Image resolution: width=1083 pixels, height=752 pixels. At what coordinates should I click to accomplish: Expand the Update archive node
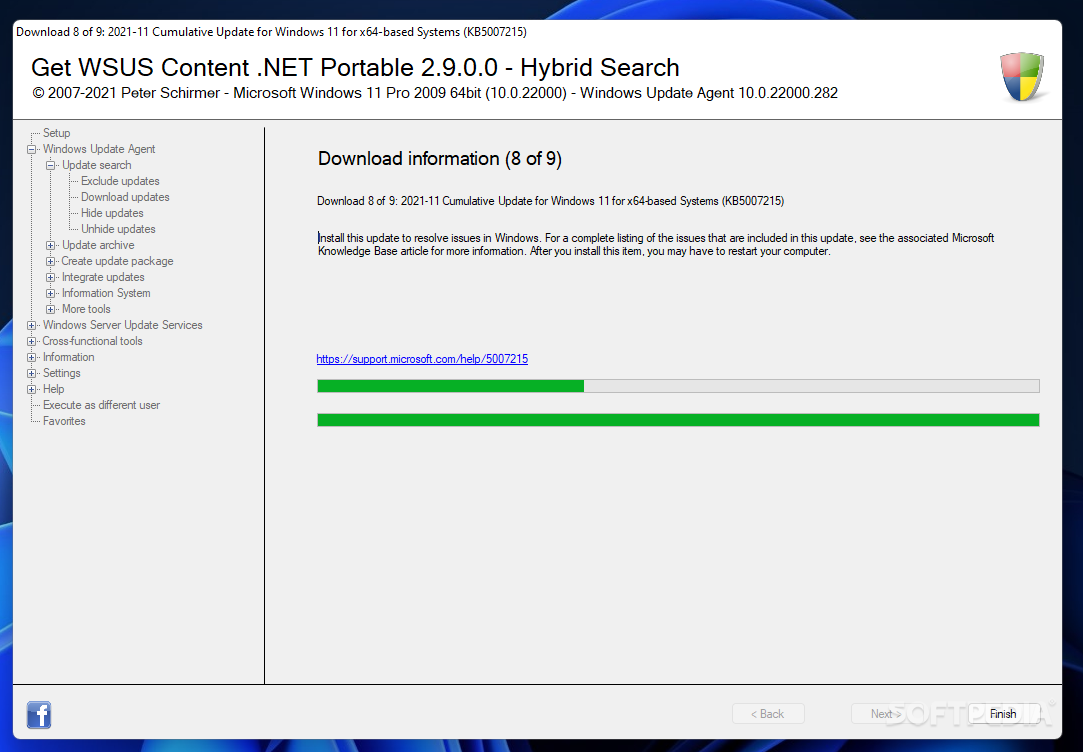point(50,245)
